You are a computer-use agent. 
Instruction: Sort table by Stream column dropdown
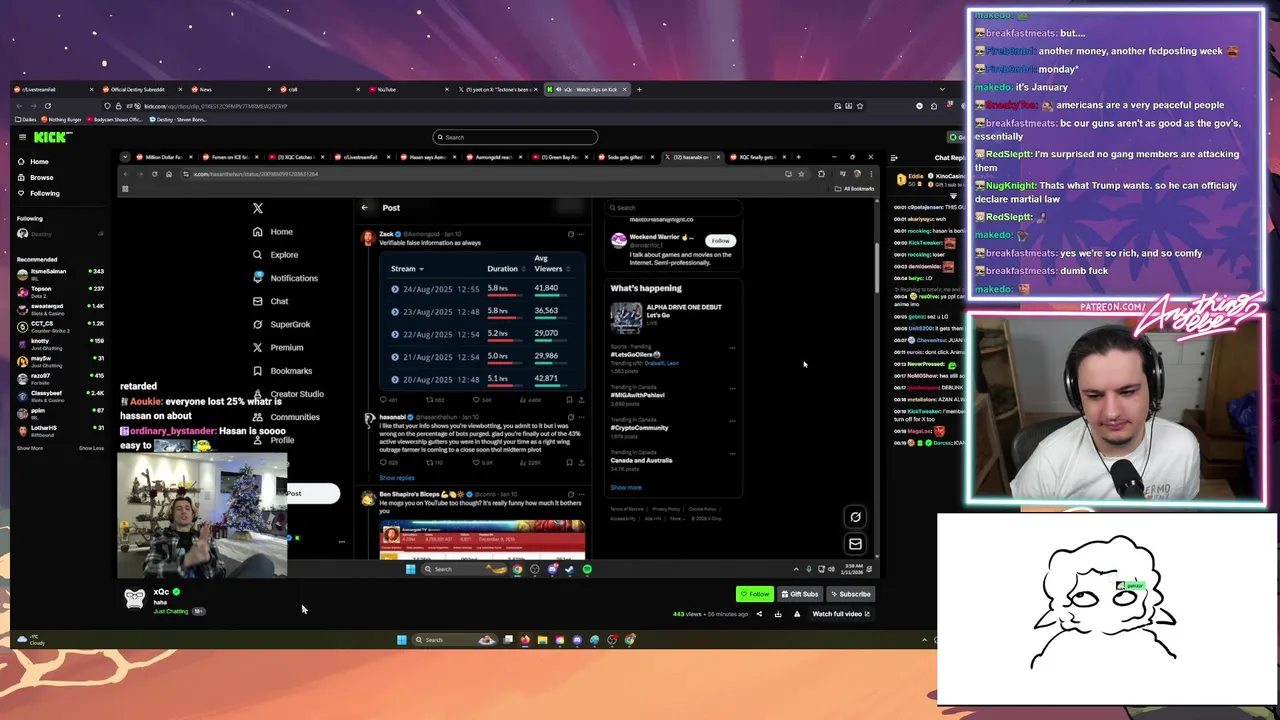tap(407, 268)
